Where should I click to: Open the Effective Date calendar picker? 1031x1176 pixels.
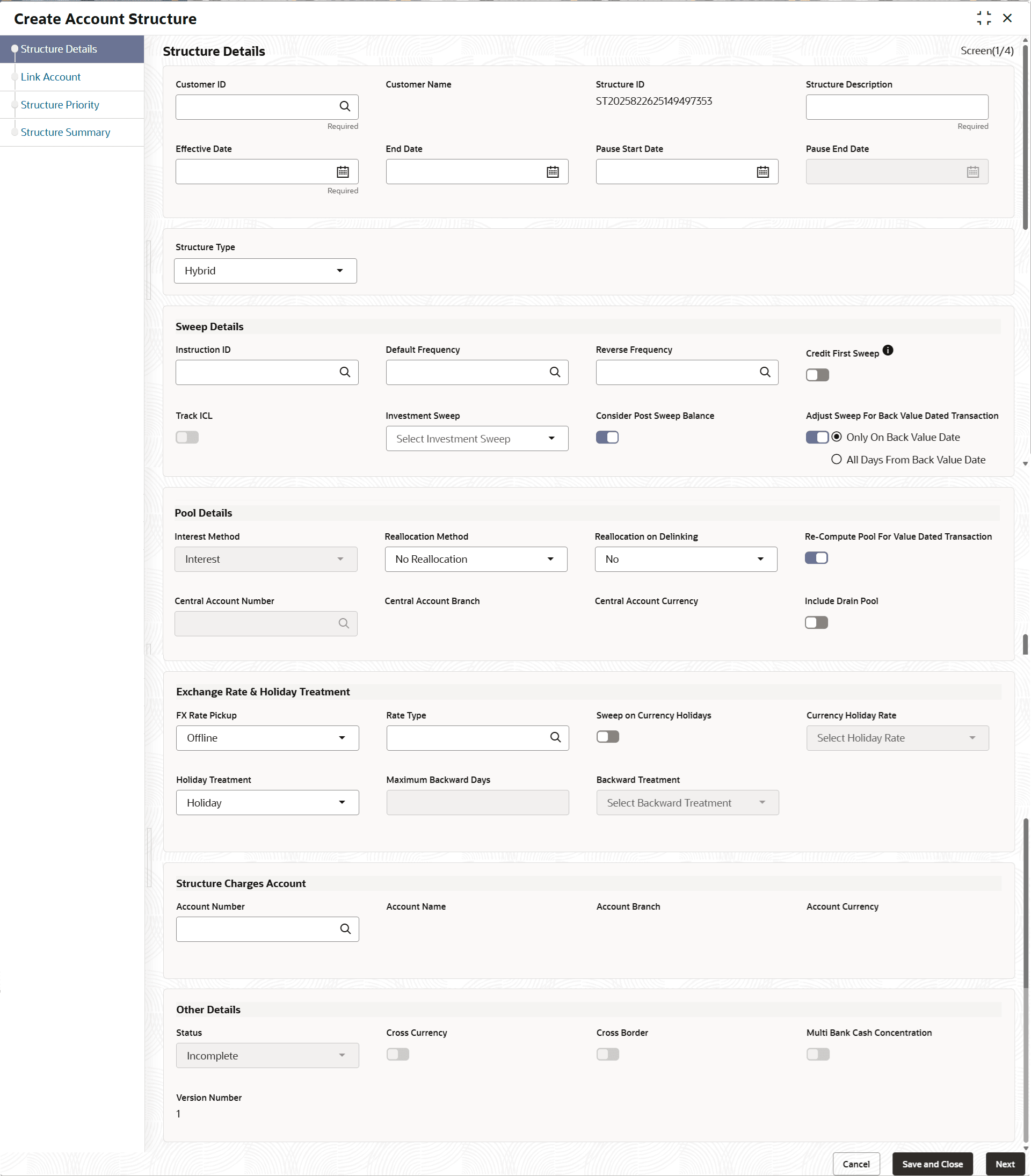(343, 171)
